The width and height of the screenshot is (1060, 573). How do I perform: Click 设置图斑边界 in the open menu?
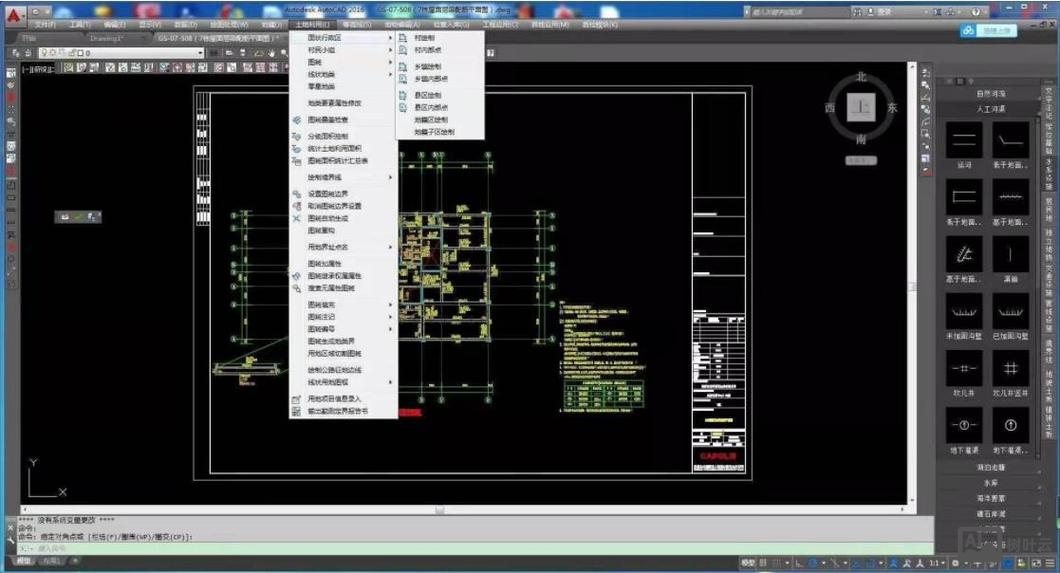tap(328, 194)
